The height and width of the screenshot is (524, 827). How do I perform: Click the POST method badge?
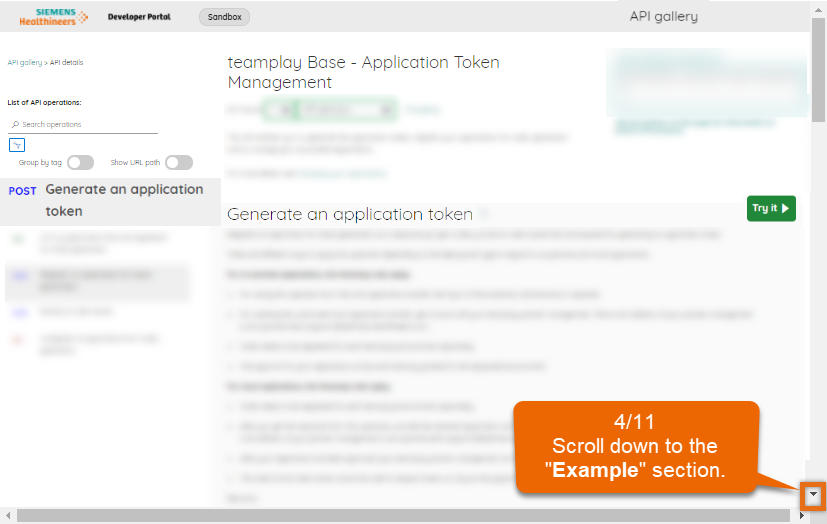tap(22, 191)
